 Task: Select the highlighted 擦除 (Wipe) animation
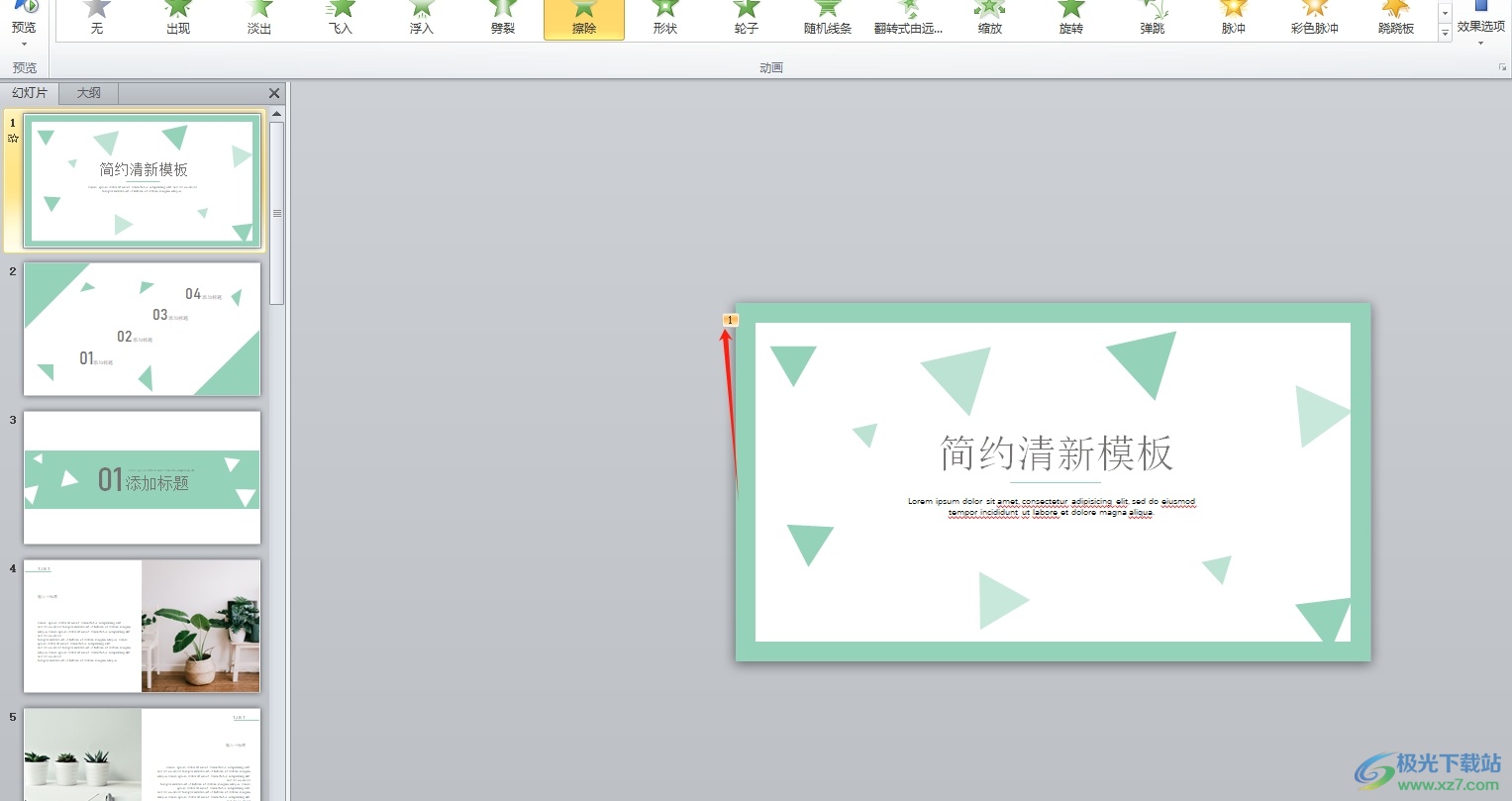tap(584, 19)
